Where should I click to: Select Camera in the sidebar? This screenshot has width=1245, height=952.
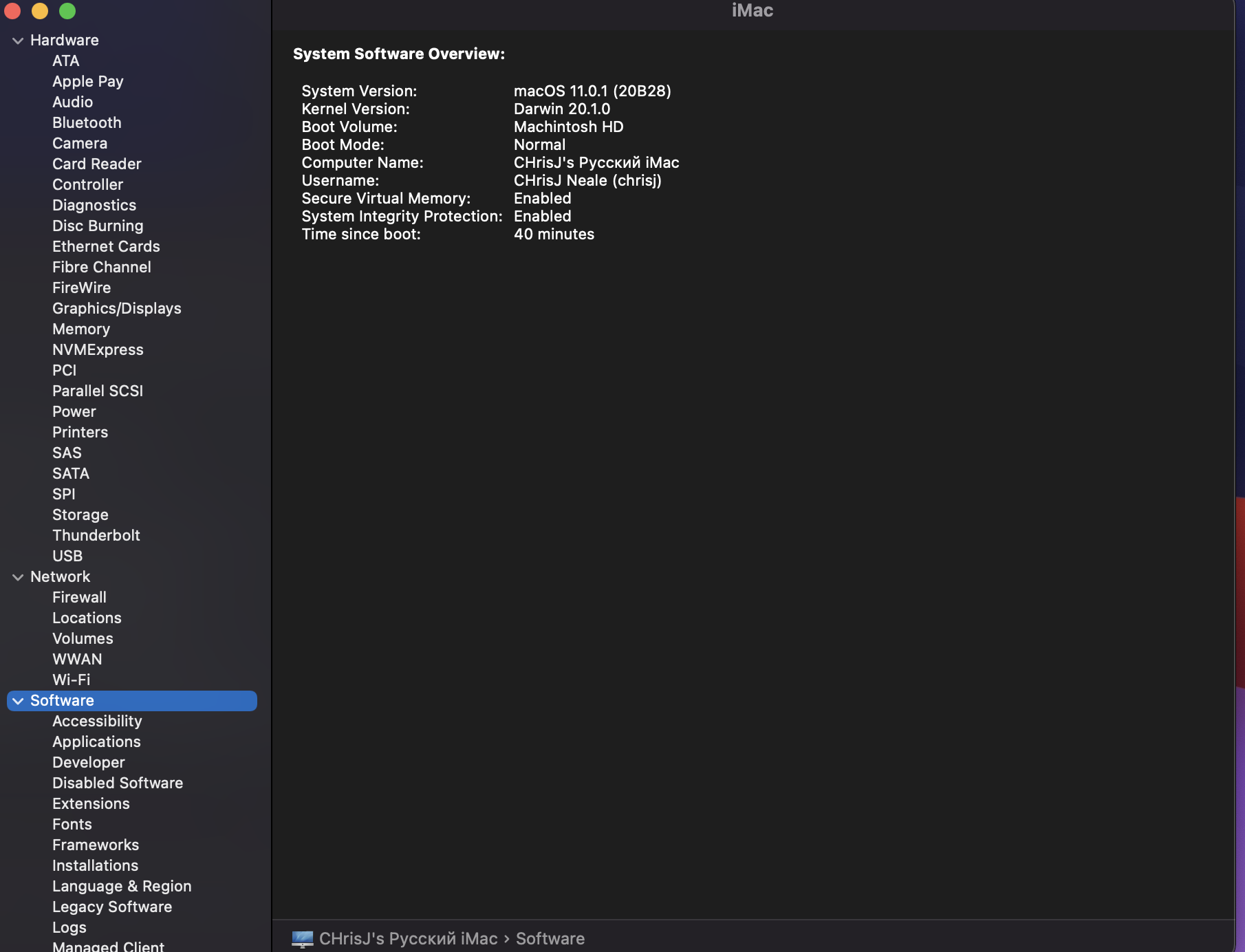[x=80, y=144]
